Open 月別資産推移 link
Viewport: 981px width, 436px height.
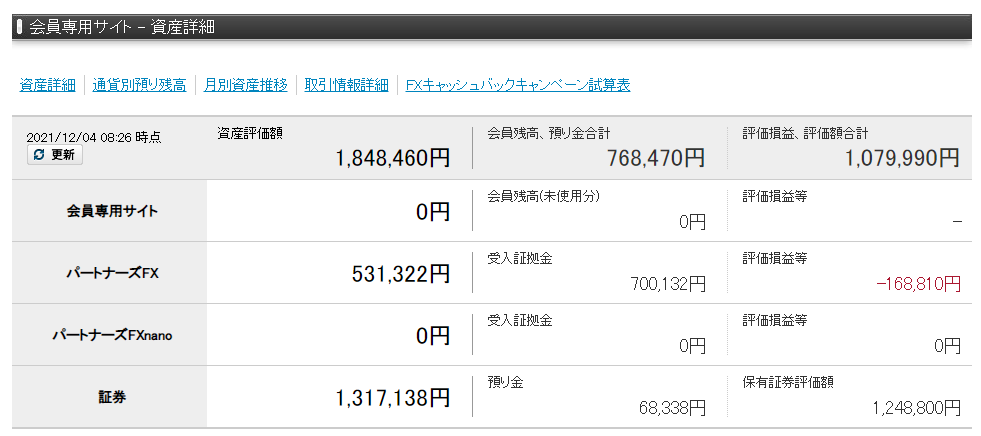245,85
